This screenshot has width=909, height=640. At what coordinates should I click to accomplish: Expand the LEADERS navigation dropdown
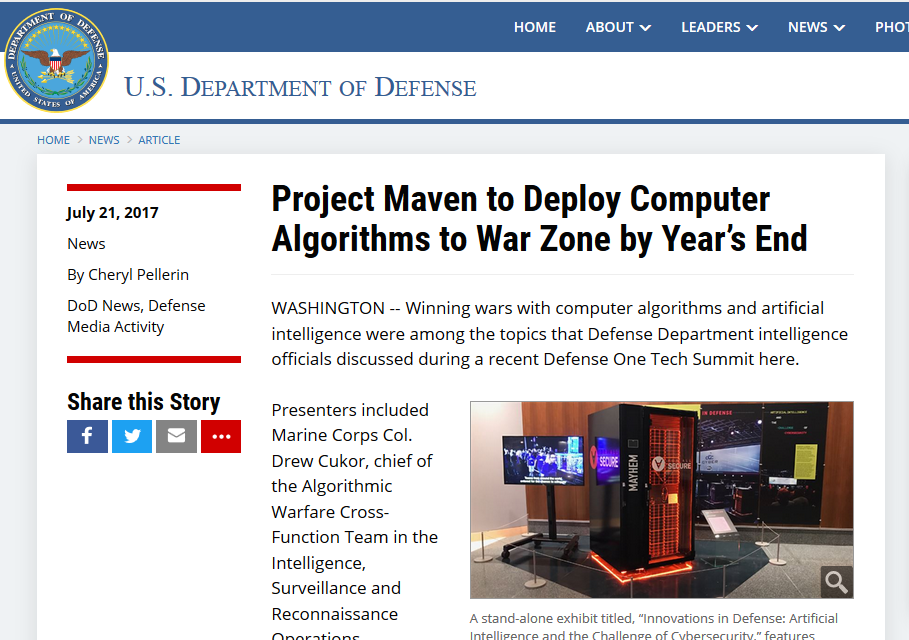[x=719, y=27]
